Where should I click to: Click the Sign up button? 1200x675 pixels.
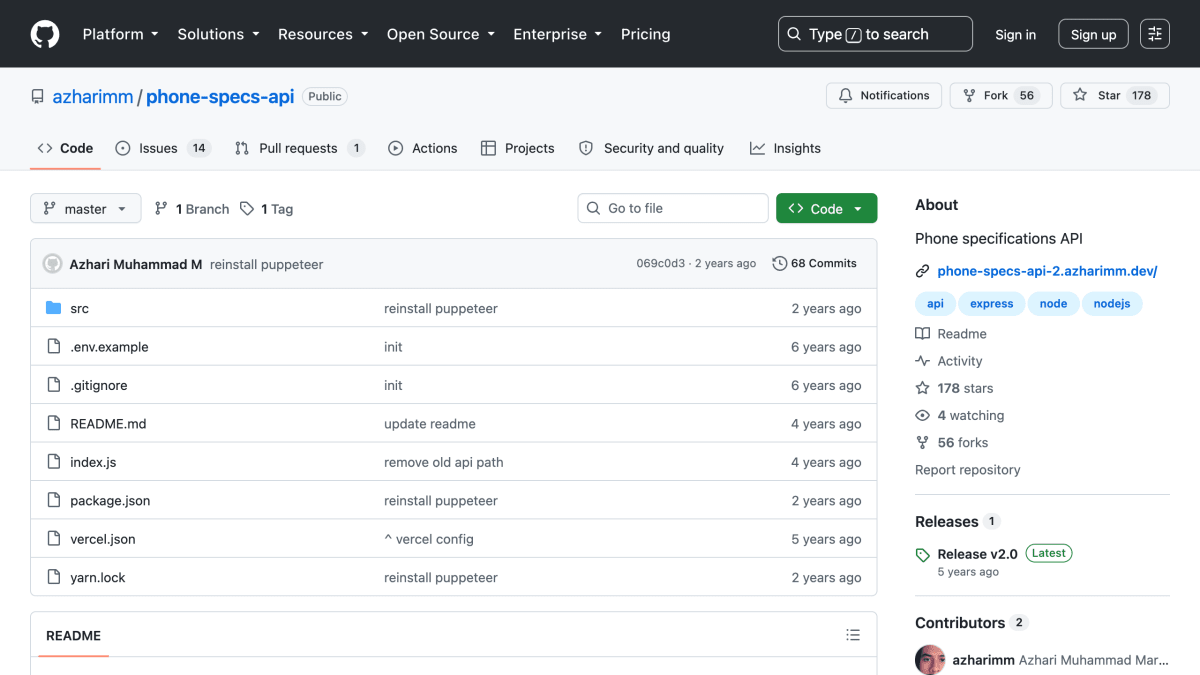[1093, 34]
